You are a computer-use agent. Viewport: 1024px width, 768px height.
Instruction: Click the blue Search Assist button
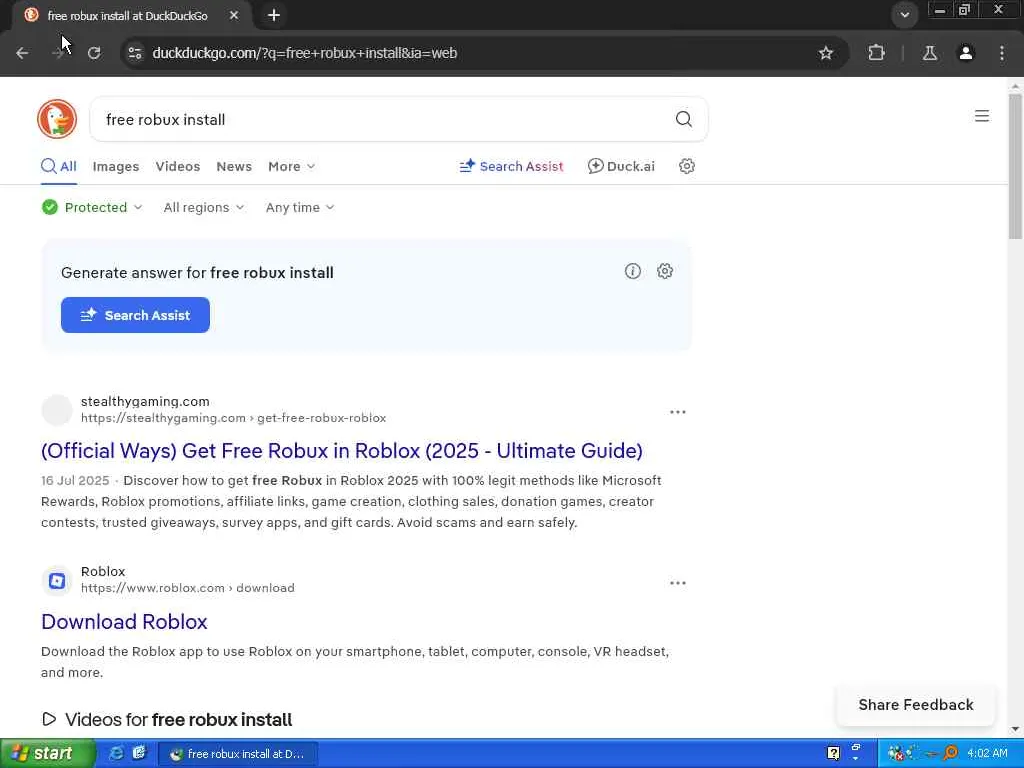(x=135, y=315)
